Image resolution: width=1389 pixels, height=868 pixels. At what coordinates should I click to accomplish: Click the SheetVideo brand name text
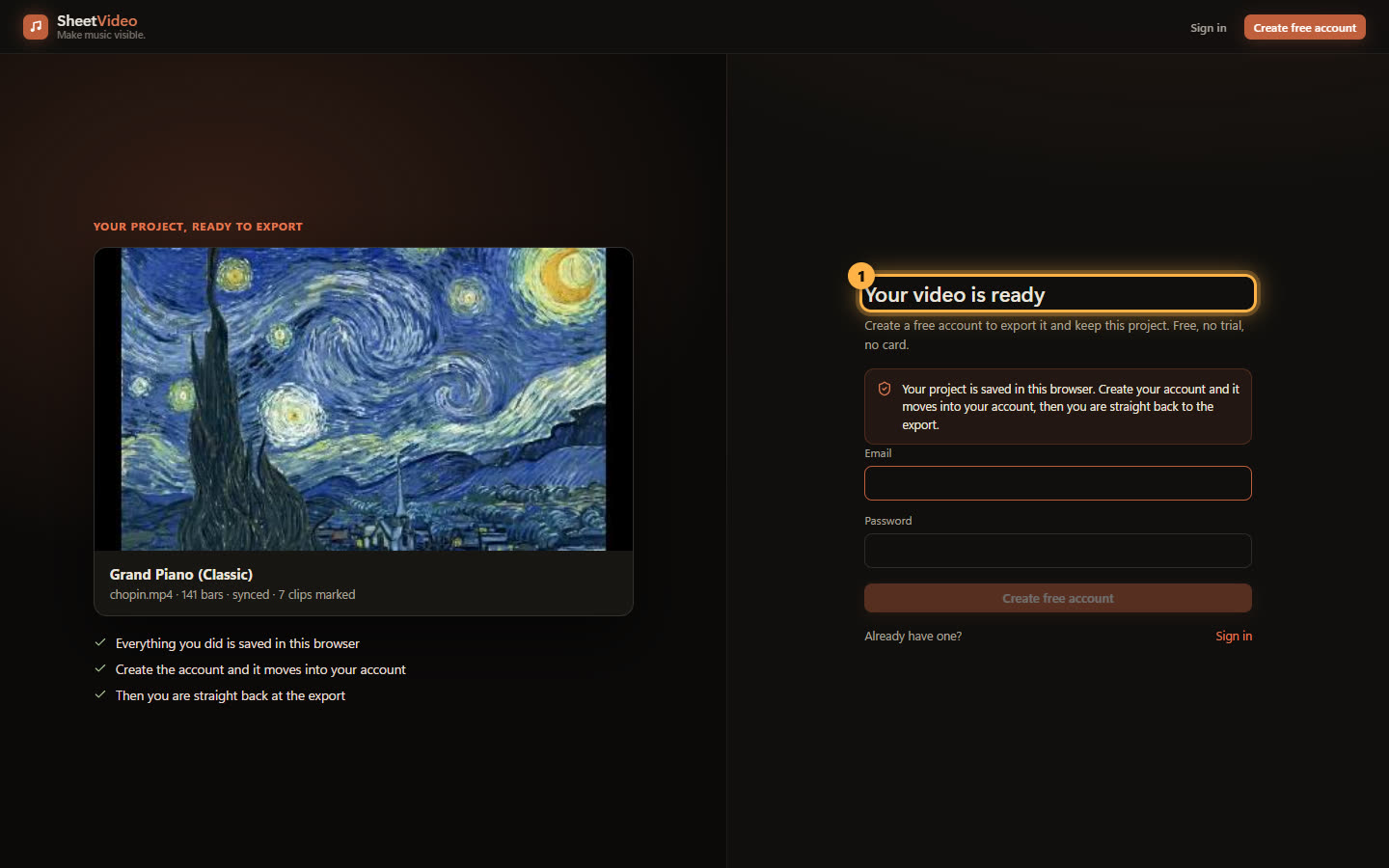pyautogui.click(x=96, y=20)
